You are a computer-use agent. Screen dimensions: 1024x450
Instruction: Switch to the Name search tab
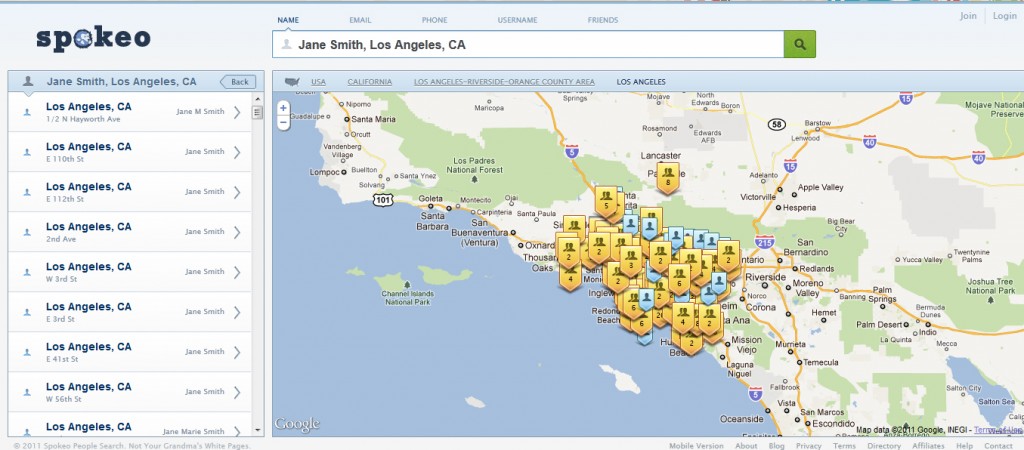(x=288, y=20)
